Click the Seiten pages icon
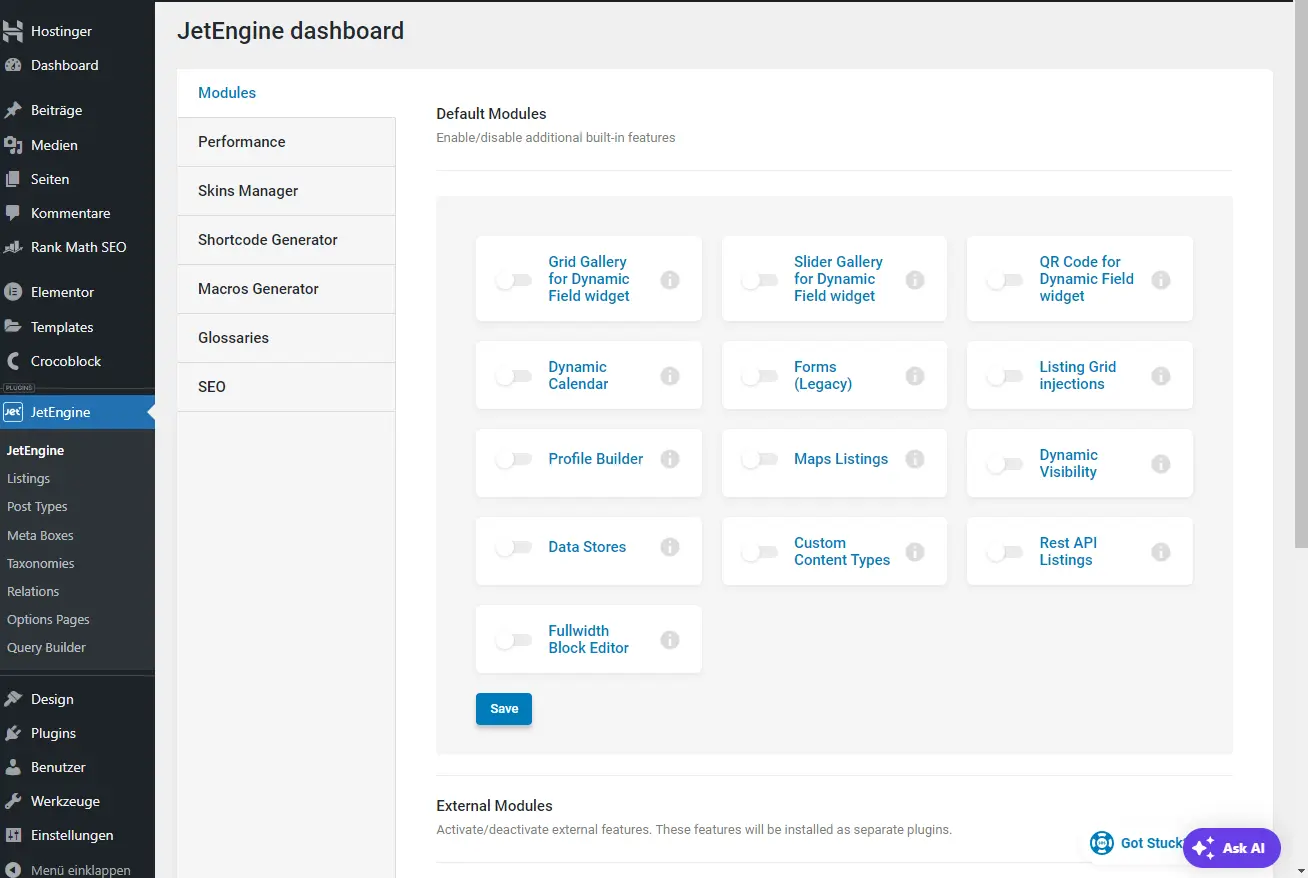The width and height of the screenshot is (1308, 878). [x=13, y=179]
